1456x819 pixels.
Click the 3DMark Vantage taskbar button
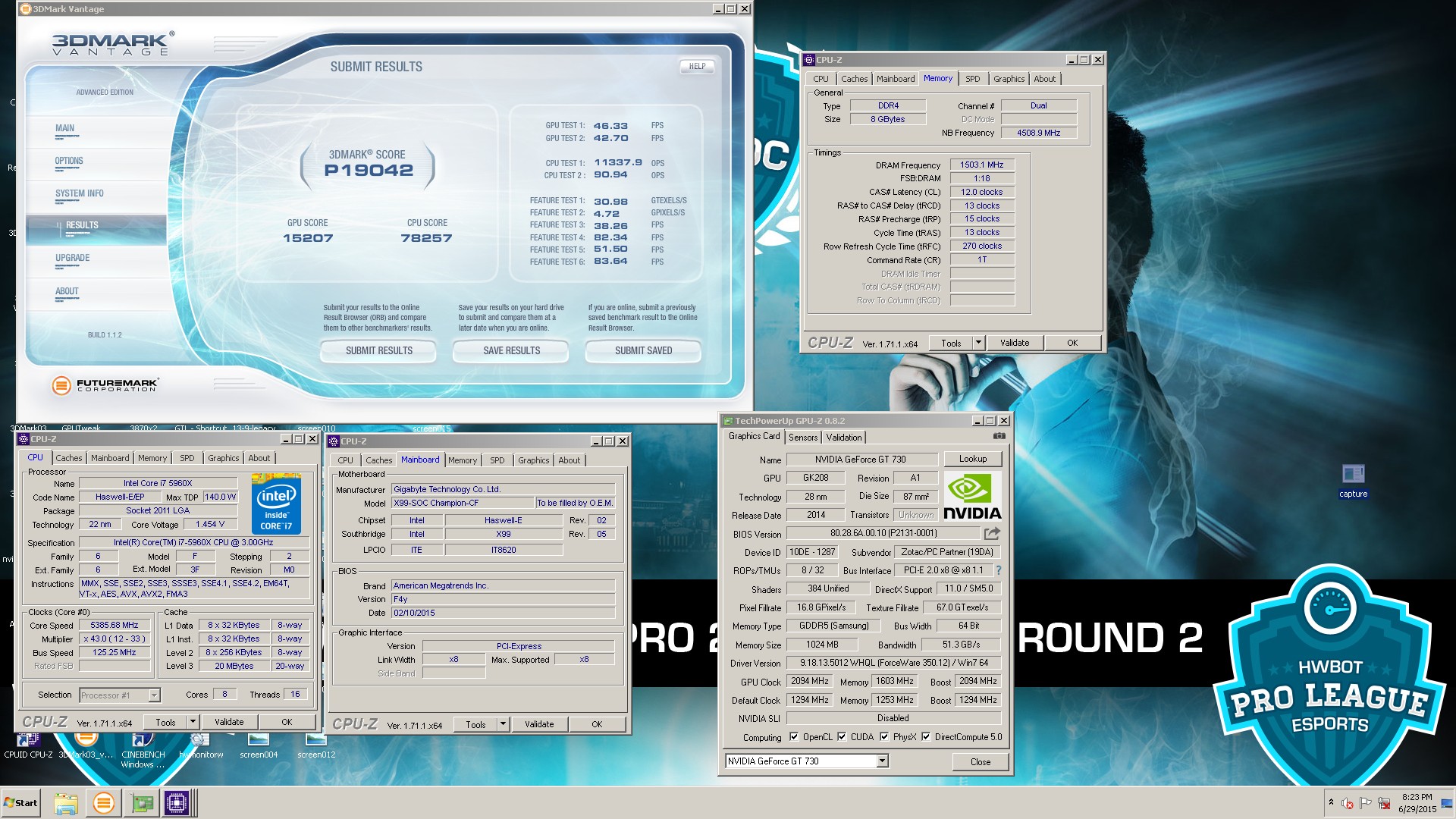point(104,803)
